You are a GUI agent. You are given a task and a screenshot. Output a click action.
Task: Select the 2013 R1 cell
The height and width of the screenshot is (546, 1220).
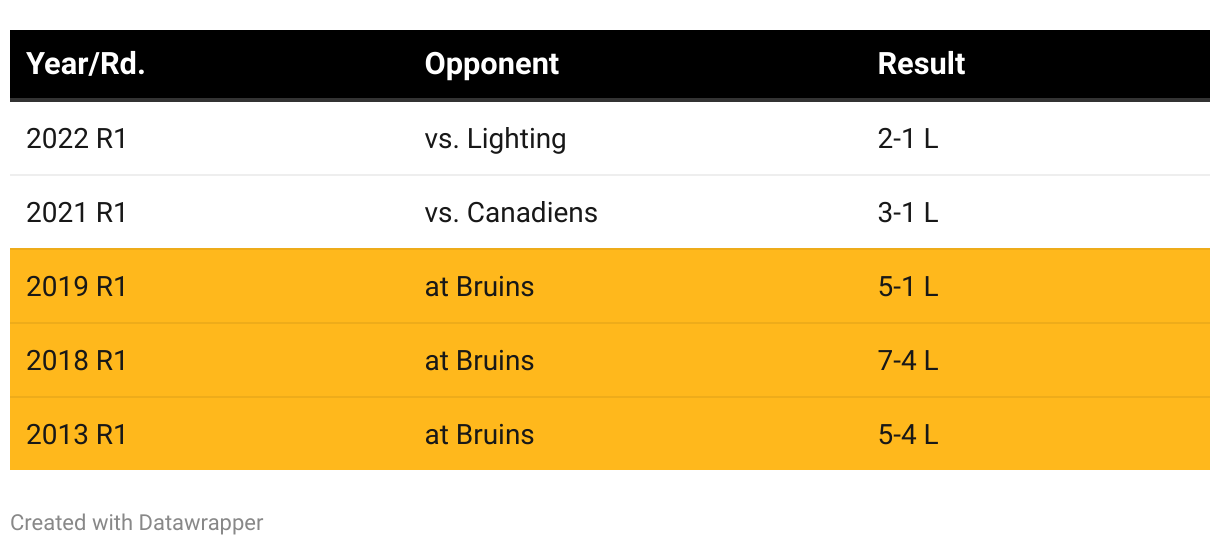click(77, 435)
